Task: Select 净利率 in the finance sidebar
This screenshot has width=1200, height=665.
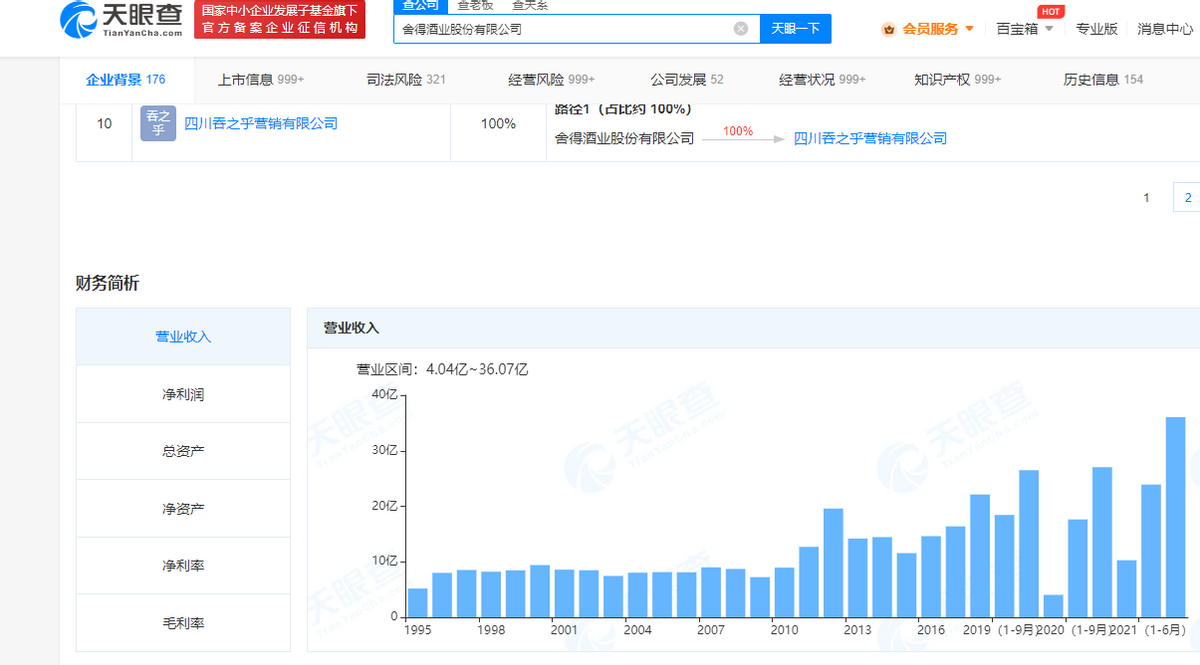Action: point(183,565)
